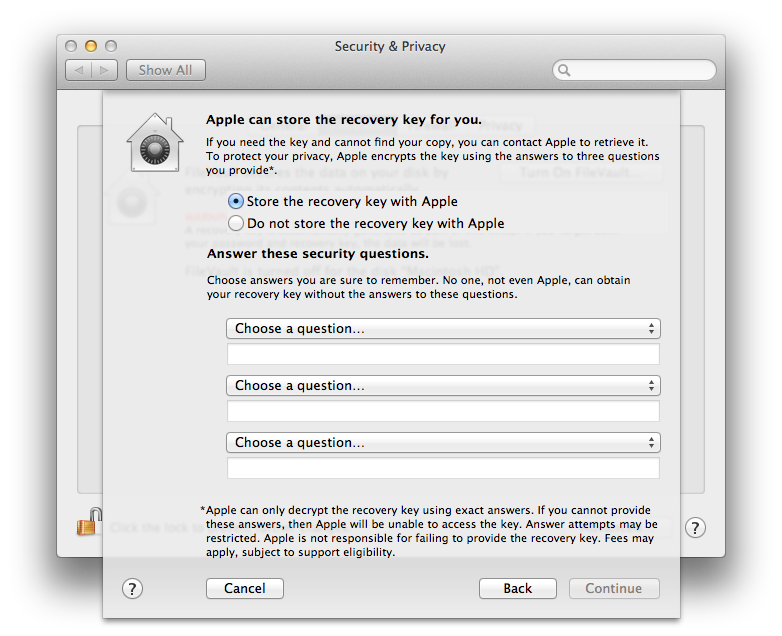
Task: Click the first security answer field
Action: pyautogui.click(x=443, y=354)
